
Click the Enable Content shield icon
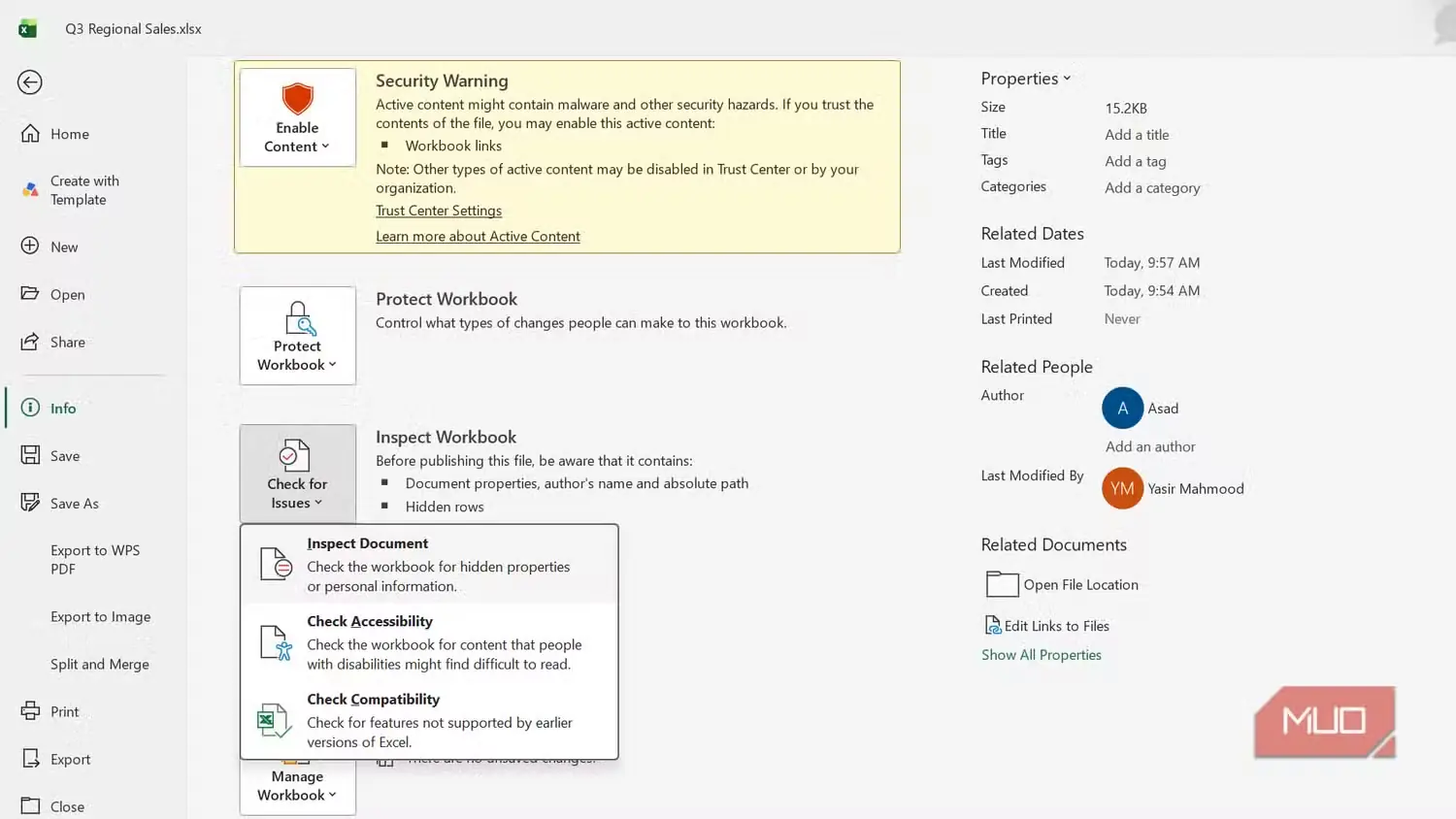point(297,99)
